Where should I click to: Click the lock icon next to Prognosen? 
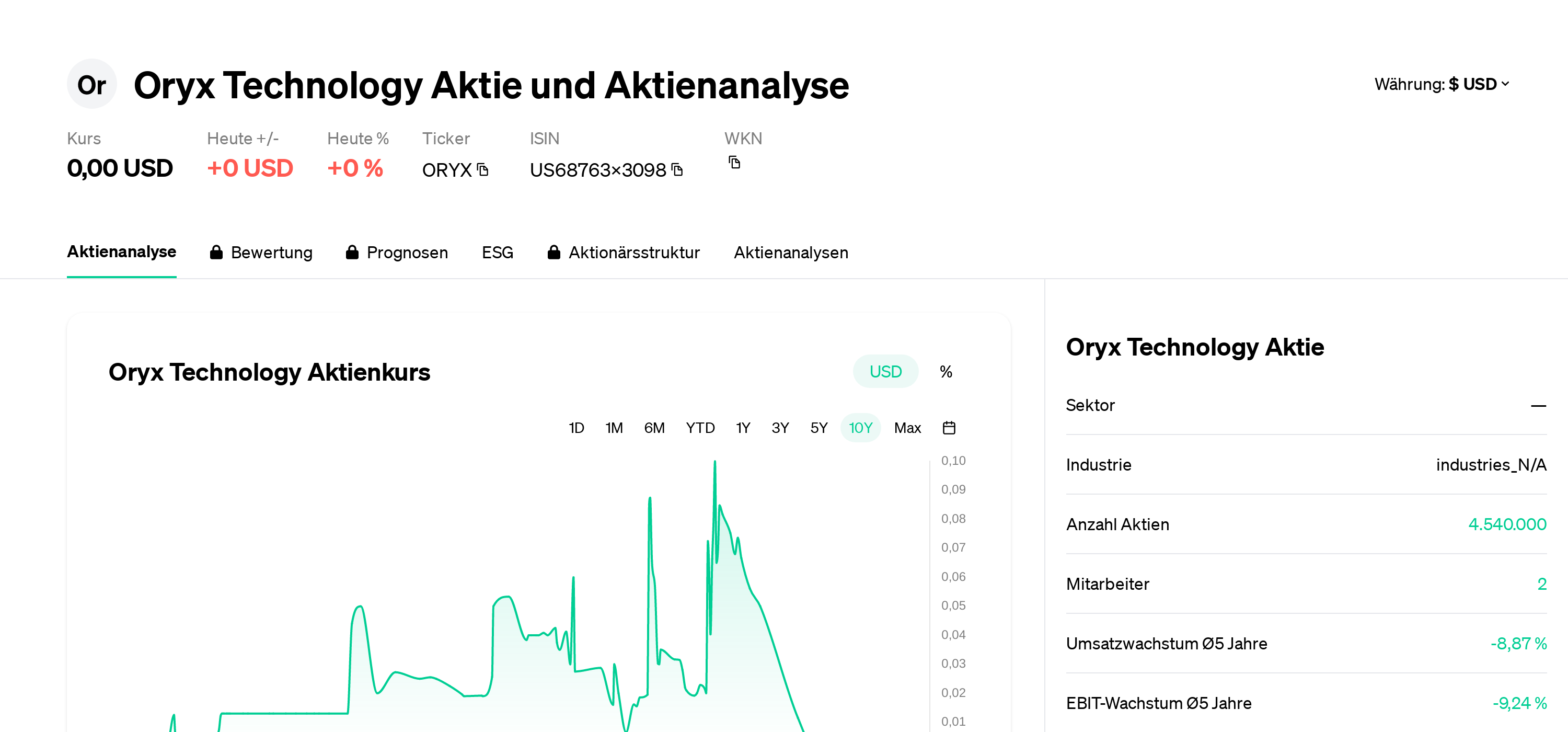[x=352, y=252]
